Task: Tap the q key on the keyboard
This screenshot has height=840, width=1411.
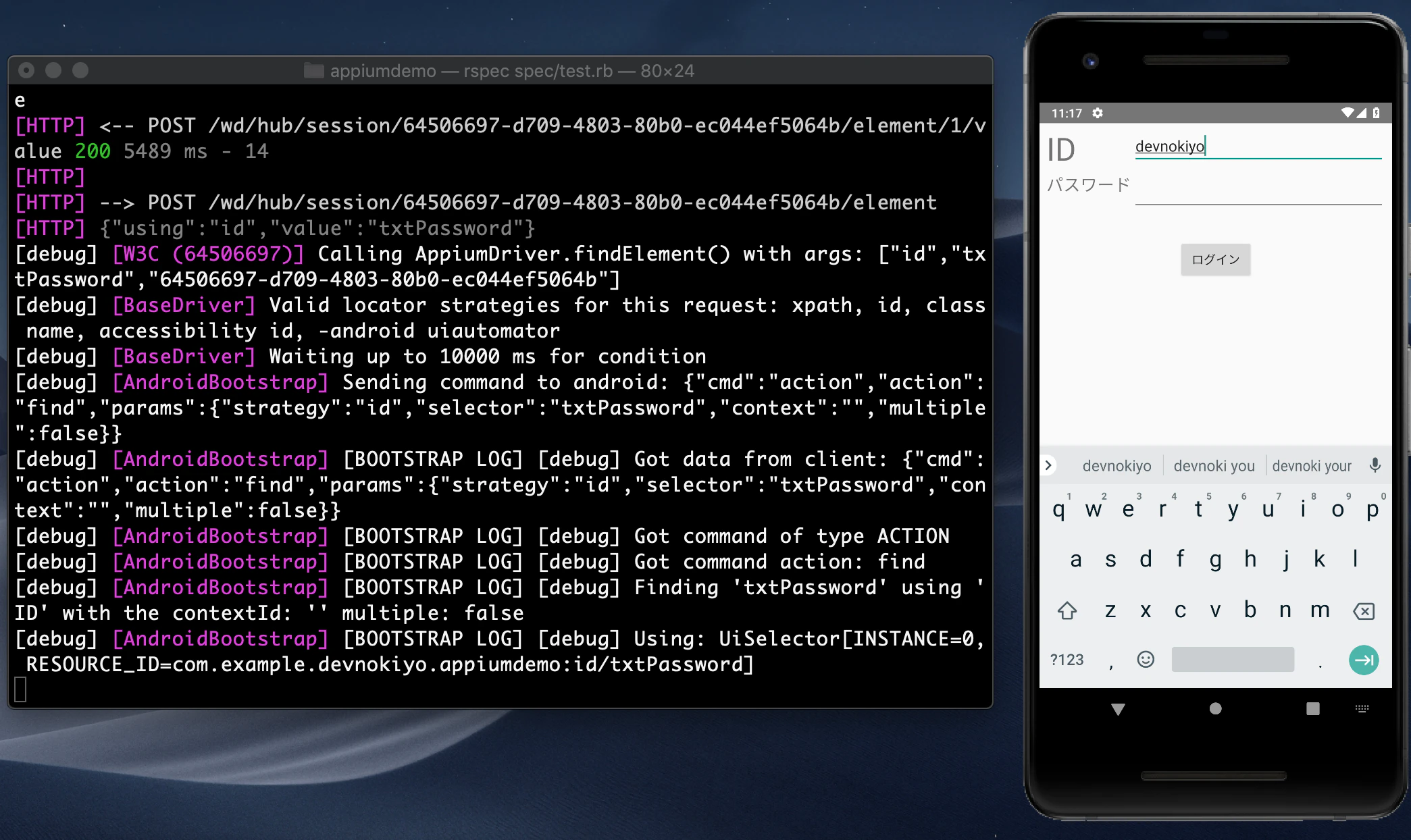Action: coord(1058,509)
